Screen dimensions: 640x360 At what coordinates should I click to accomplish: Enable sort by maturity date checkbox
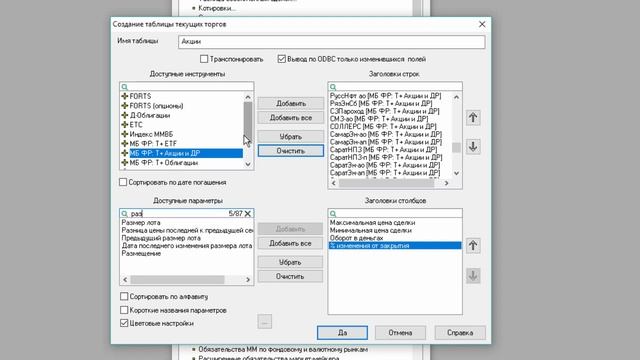(x=123, y=182)
